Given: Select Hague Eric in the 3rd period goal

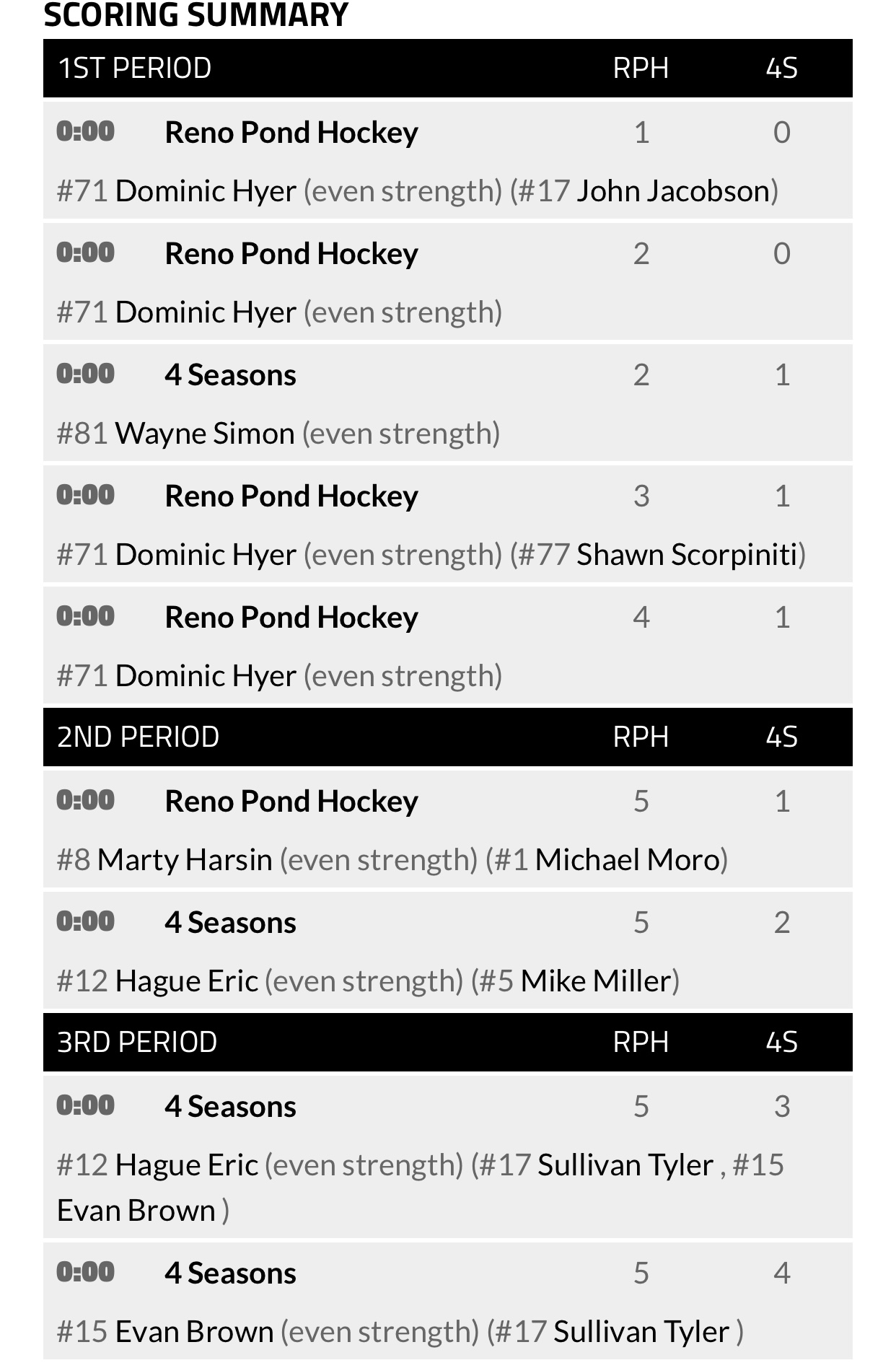Looking at the screenshot, I should coord(186,1165).
